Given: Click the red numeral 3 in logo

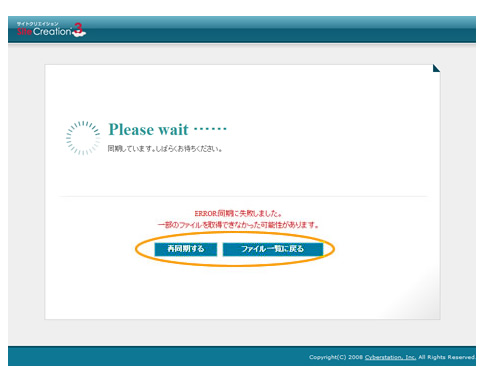Looking at the screenshot, I should pos(78,28).
